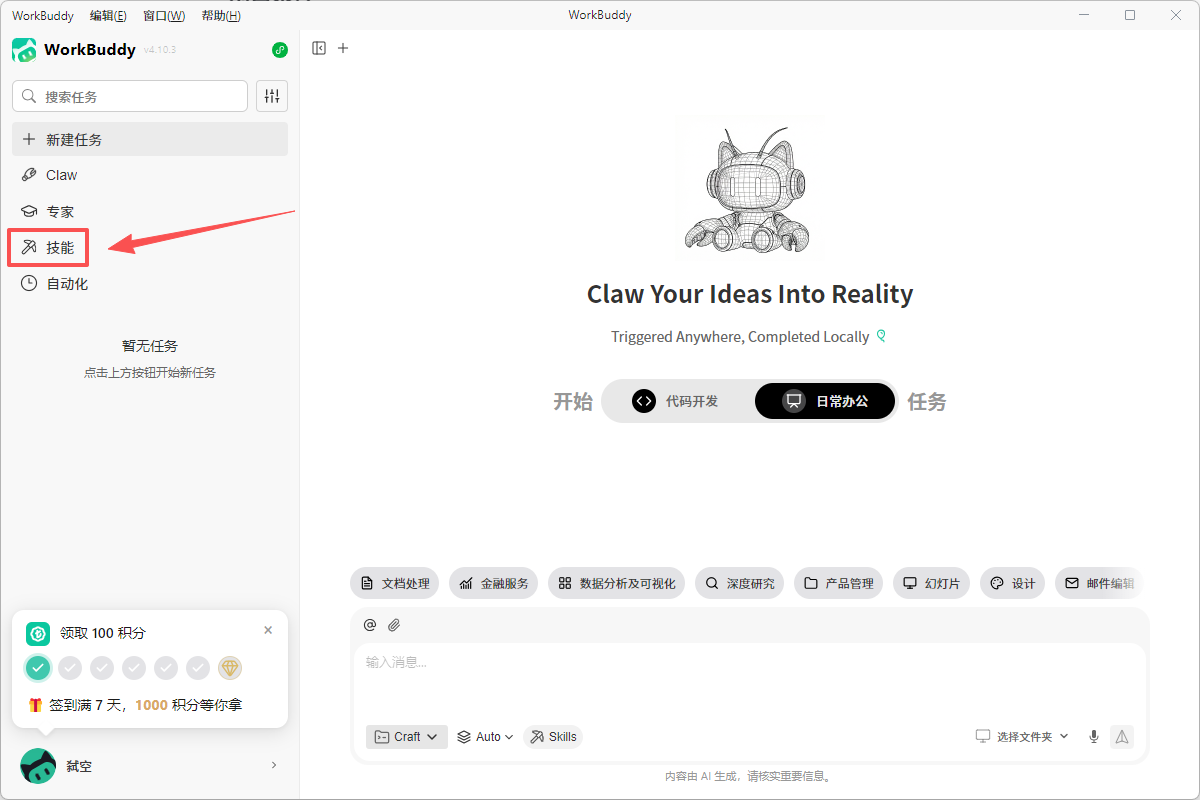Image resolution: width=1200 pixels, height=800 pixels.
Task: Click the microphone voice input icon
Action: [1094, 737]
